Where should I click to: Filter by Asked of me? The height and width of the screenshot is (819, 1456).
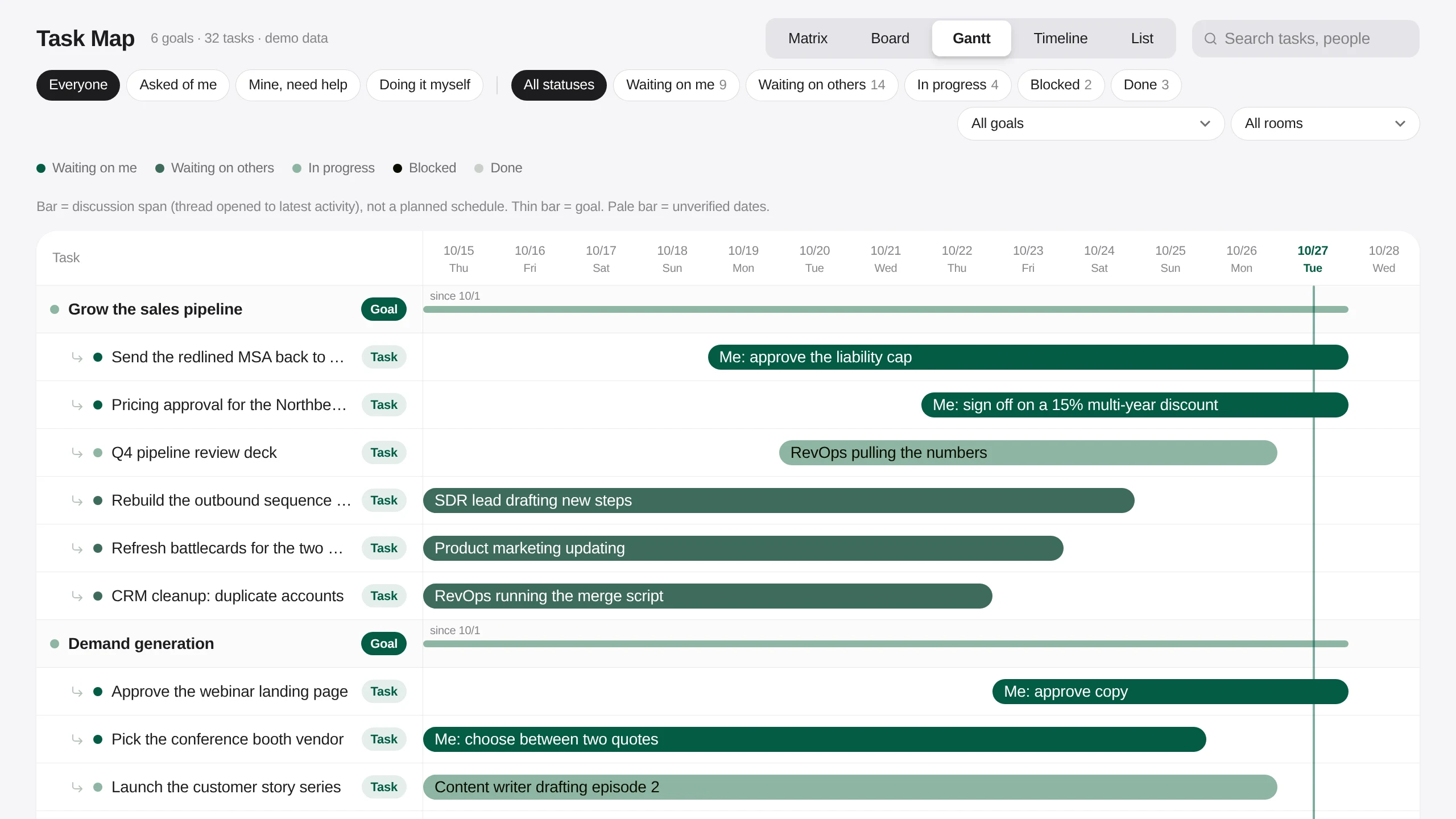[x=178, y=85]
